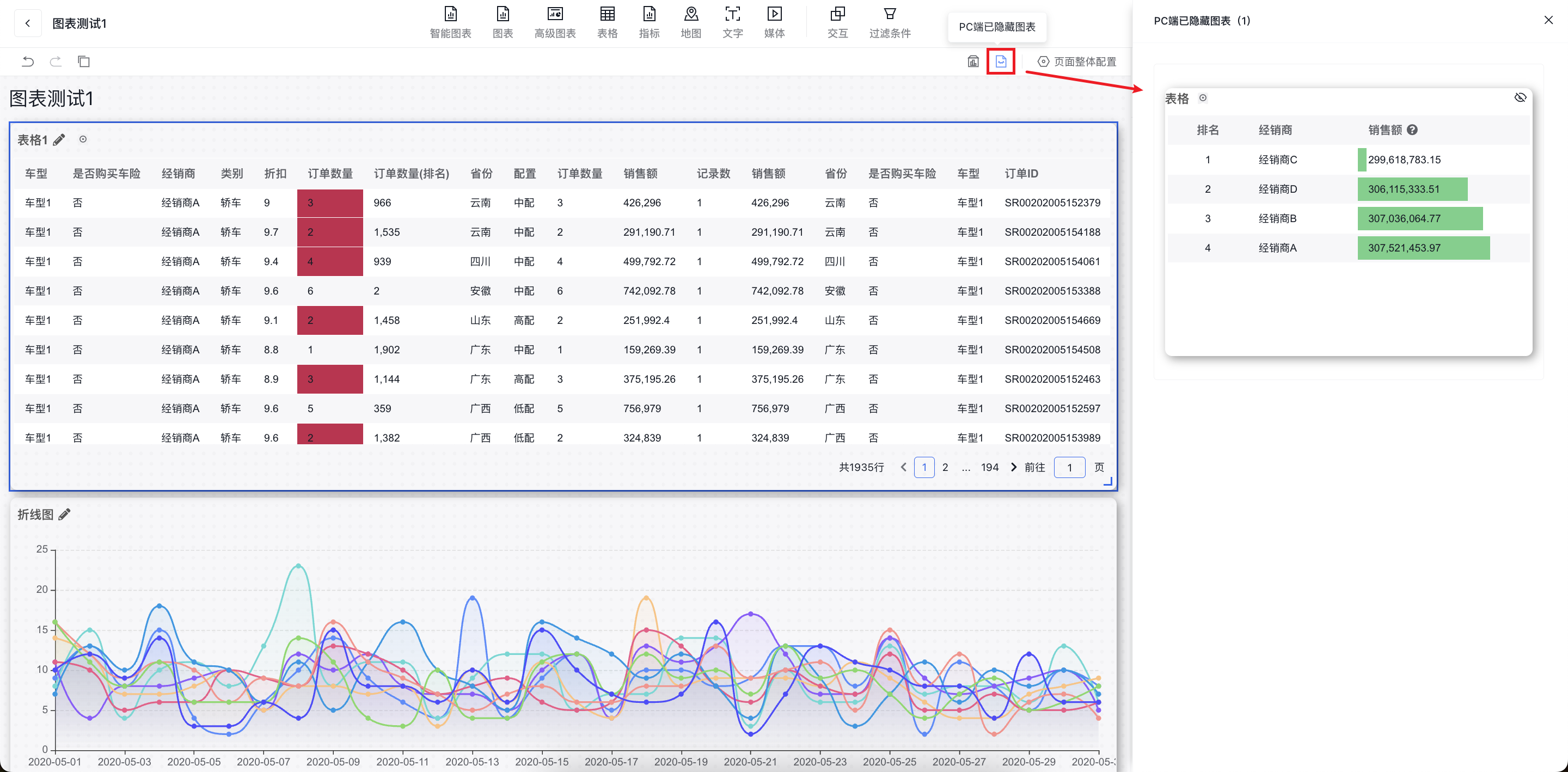Open the 高级图表 advanced chart tool
This screenshot has height=772, width=1568.
(555, 22)
